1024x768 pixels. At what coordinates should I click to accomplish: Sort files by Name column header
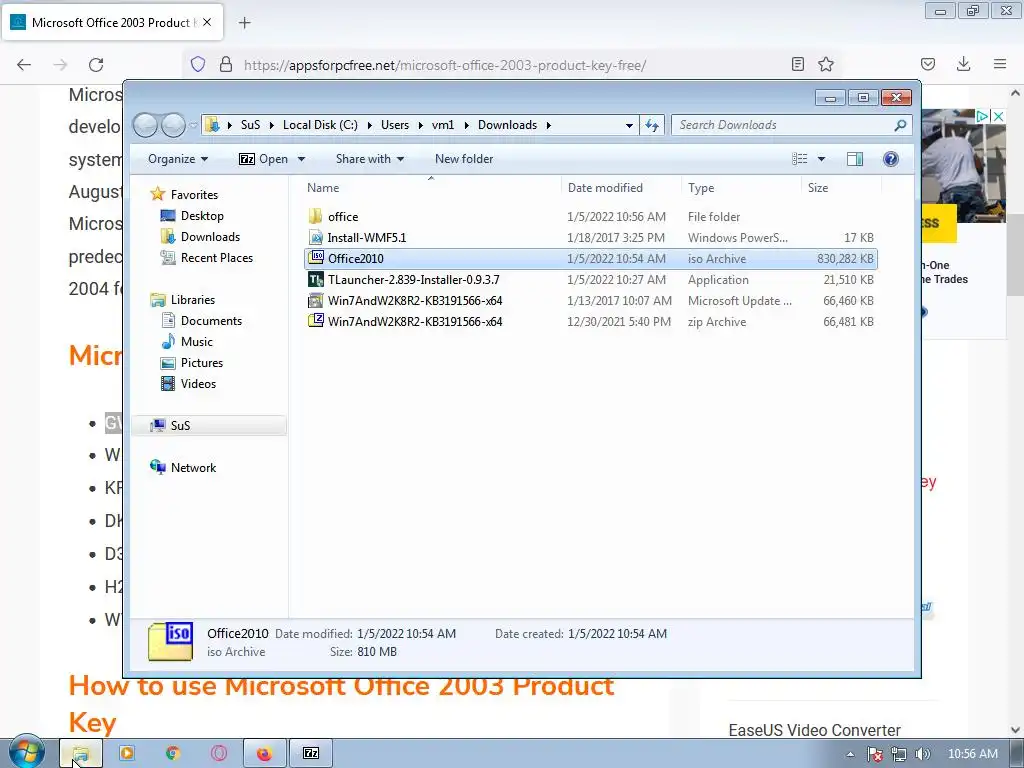coord(430,187)
